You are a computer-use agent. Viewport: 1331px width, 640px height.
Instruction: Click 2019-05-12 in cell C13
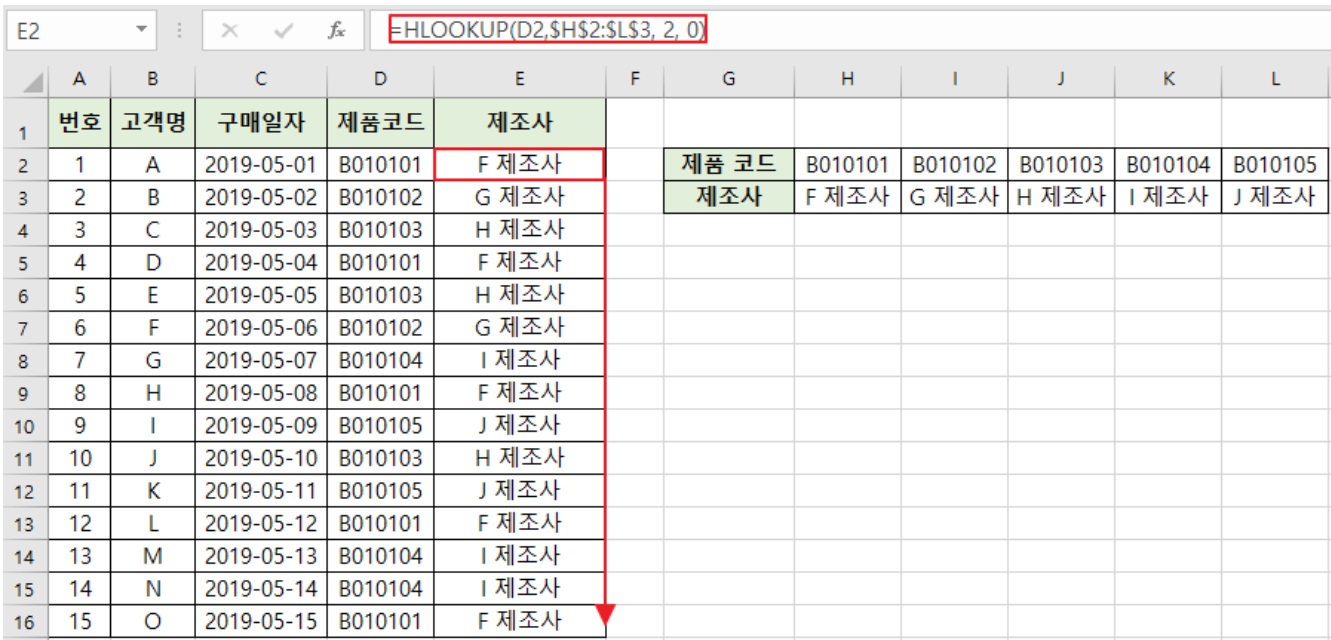(261, 523)
